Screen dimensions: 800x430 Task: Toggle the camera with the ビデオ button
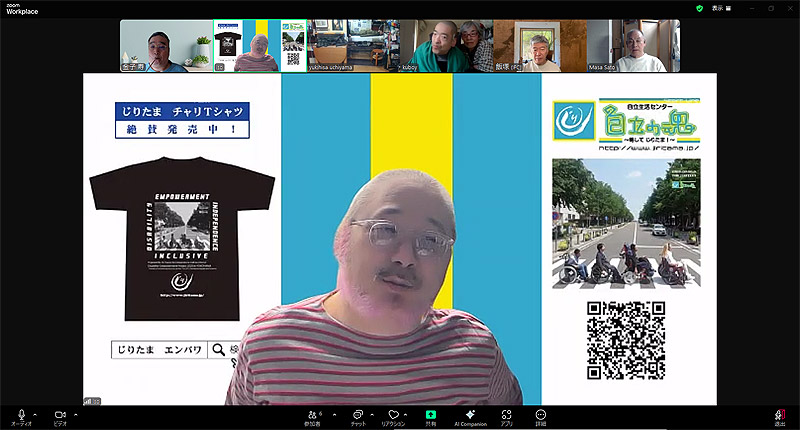59,416
